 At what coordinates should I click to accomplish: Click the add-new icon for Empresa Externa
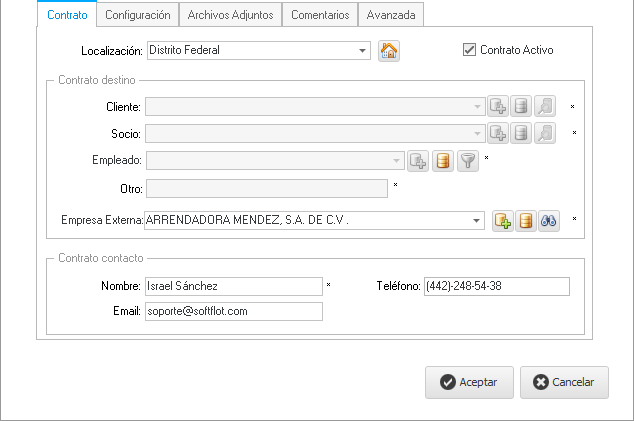(x=503, y=221)
